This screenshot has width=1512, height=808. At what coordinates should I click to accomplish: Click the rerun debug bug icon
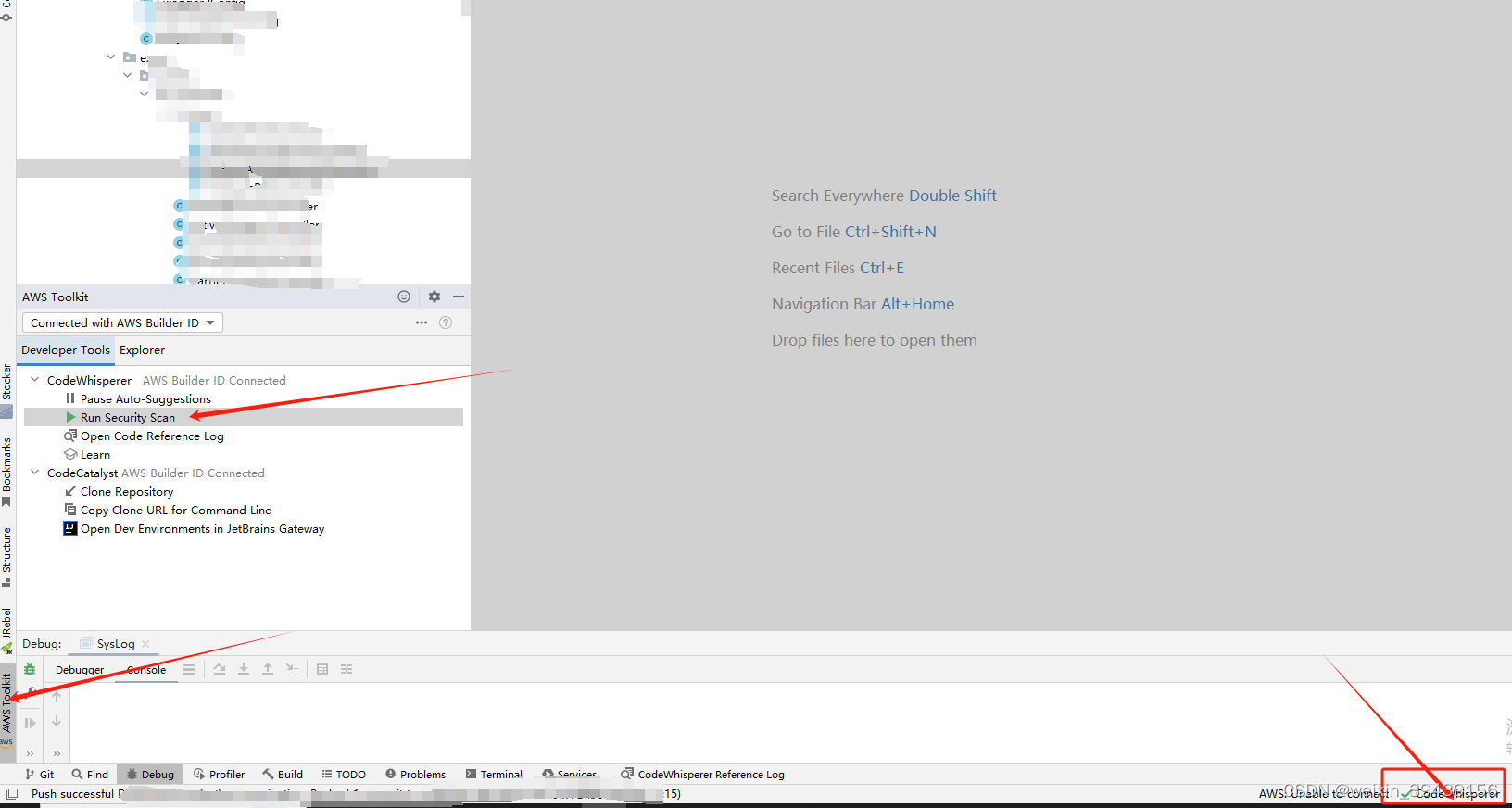pos(30,669)
